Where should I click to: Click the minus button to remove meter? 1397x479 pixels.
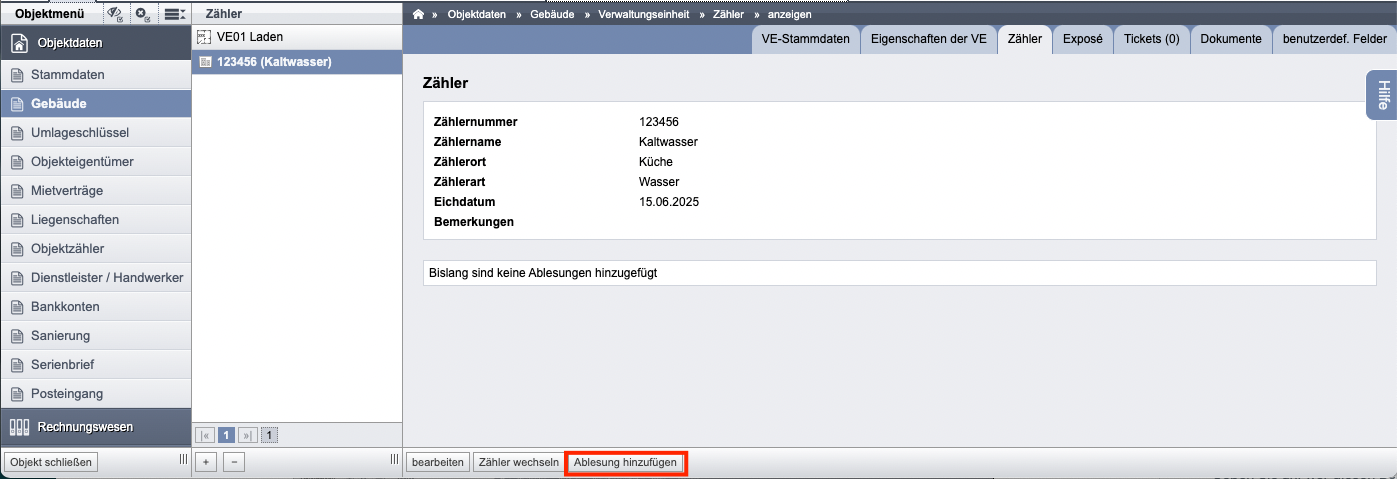coord(234,462)
